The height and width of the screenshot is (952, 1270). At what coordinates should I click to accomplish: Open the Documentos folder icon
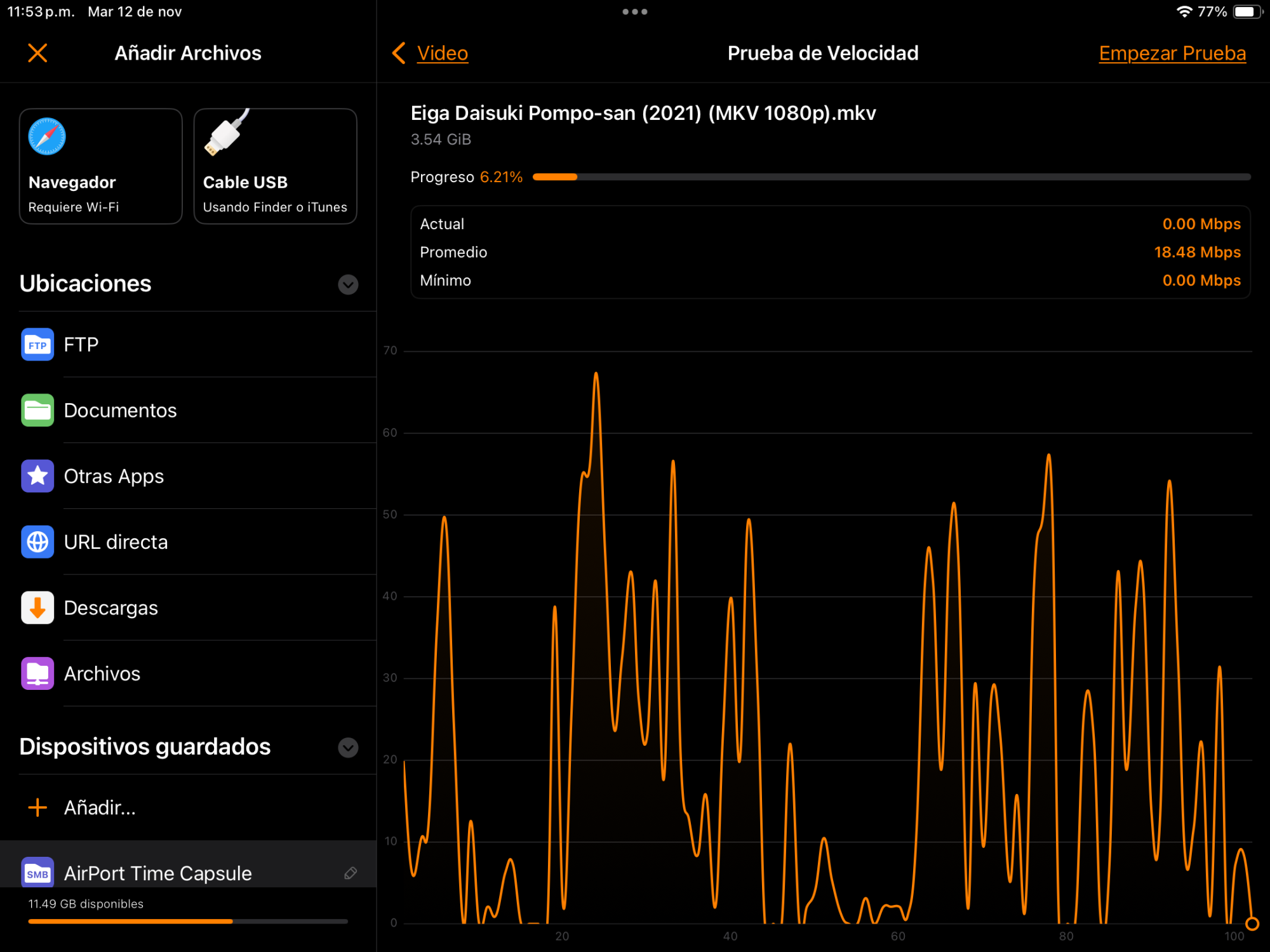click(37, 411)
